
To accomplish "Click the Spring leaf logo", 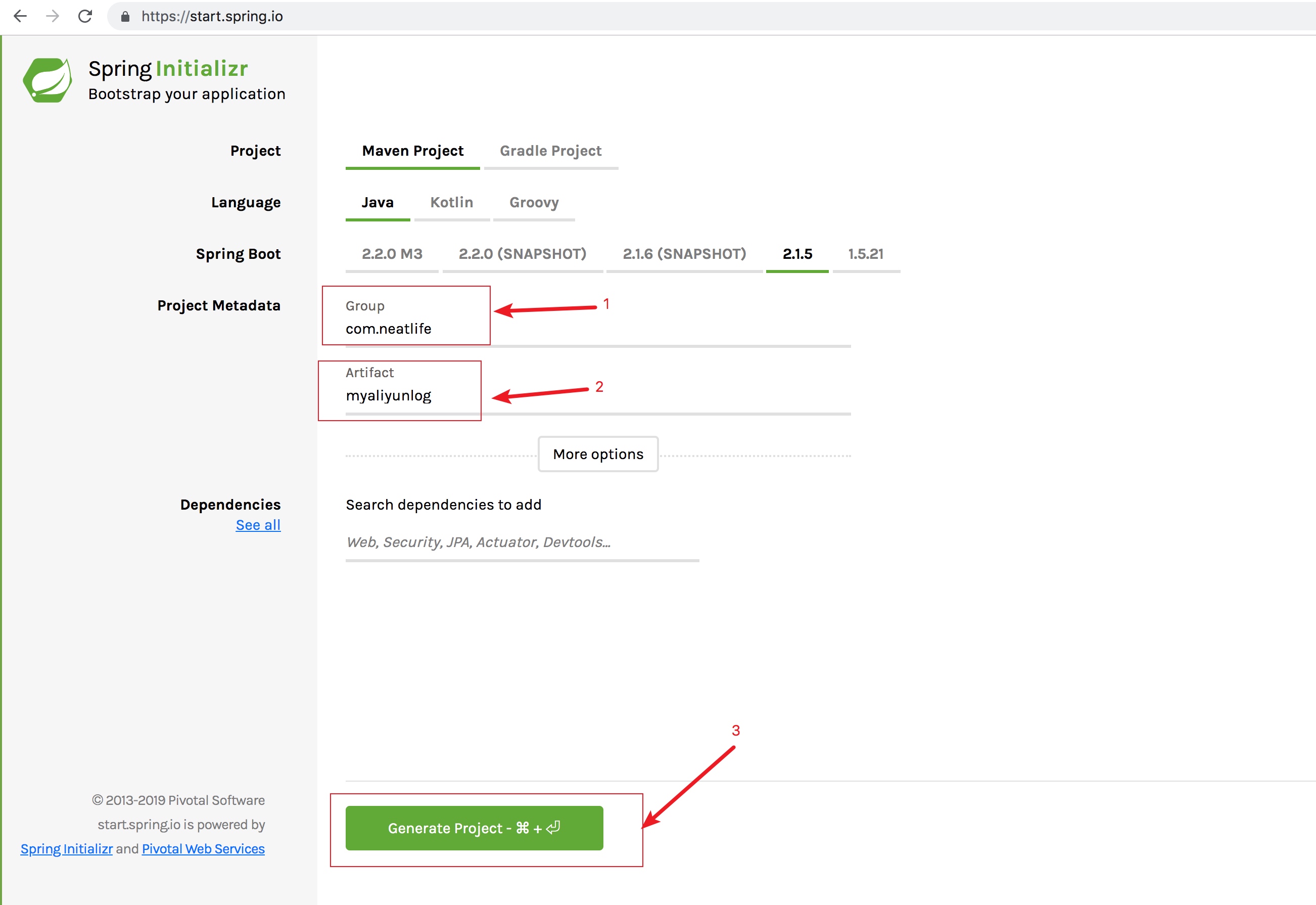I will 48,80.
